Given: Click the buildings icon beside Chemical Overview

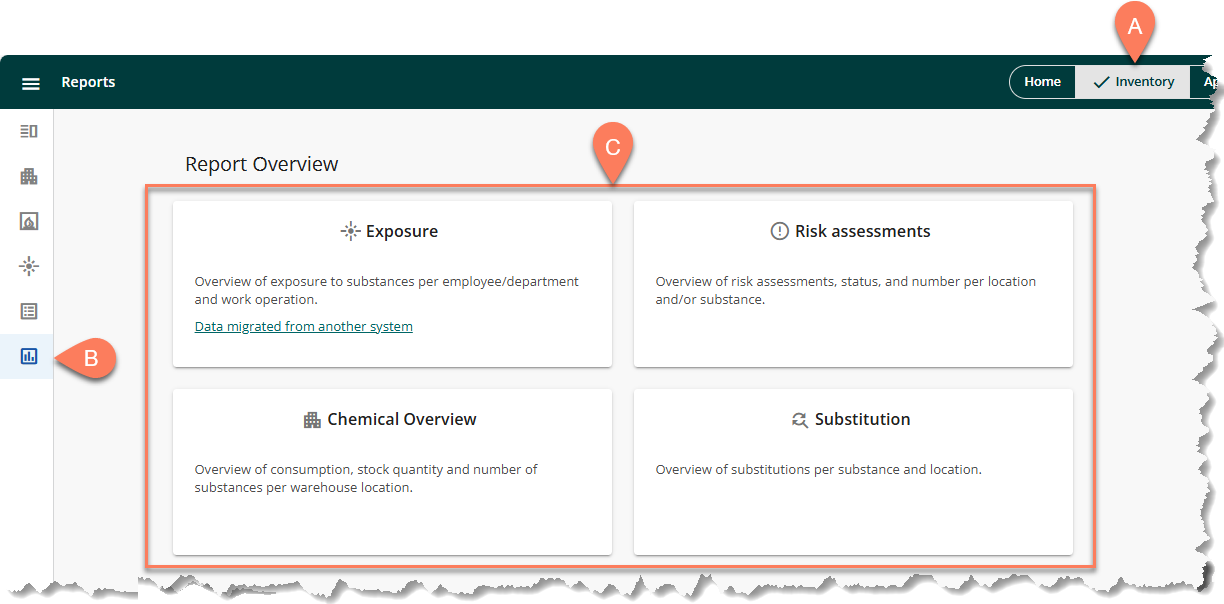Looking at the screenshot, I should tap(312, 420).
